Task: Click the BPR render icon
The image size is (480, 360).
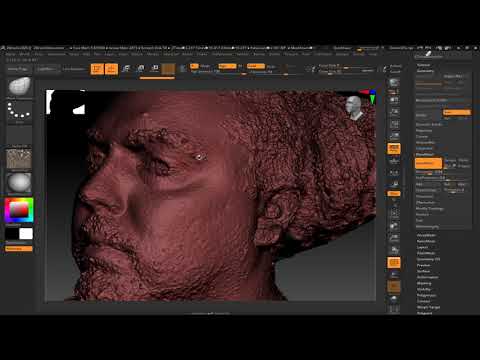Action: 394,83
